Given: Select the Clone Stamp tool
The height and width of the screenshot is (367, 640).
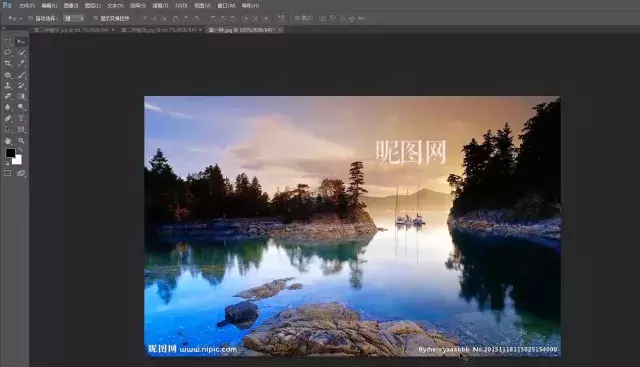Looking at the screenshot, I should coord(8,86).
